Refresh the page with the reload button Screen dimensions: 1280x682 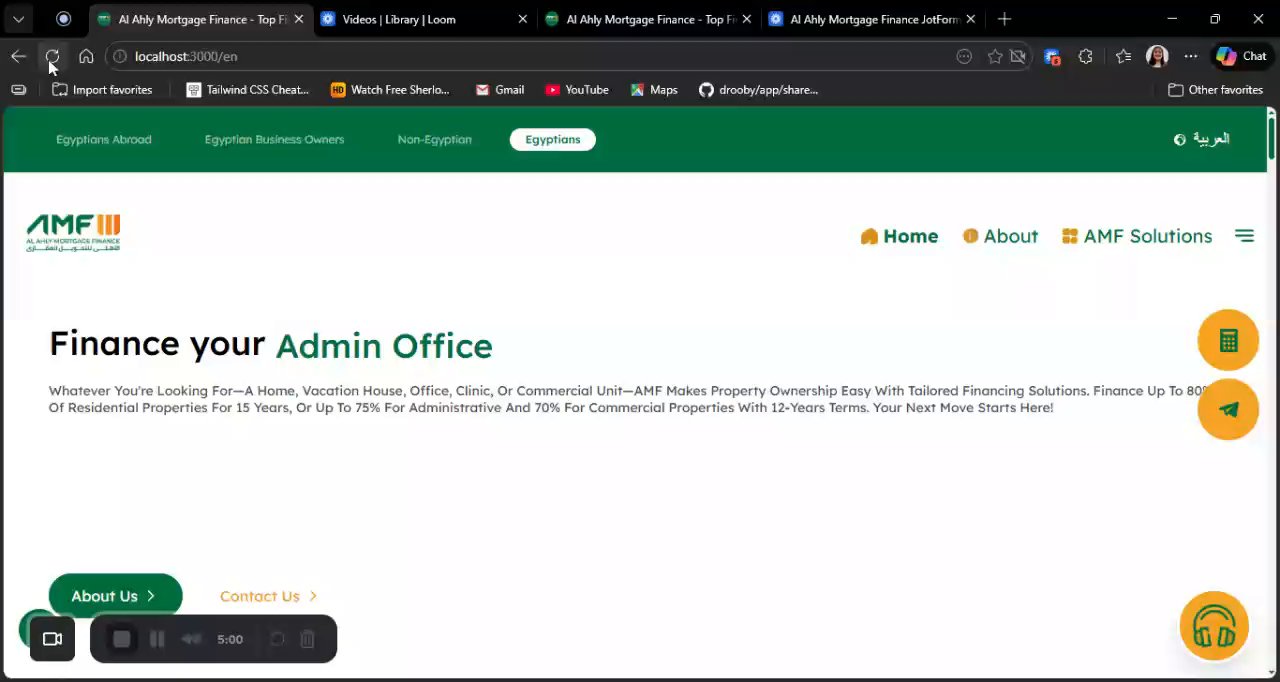point(52,56)
